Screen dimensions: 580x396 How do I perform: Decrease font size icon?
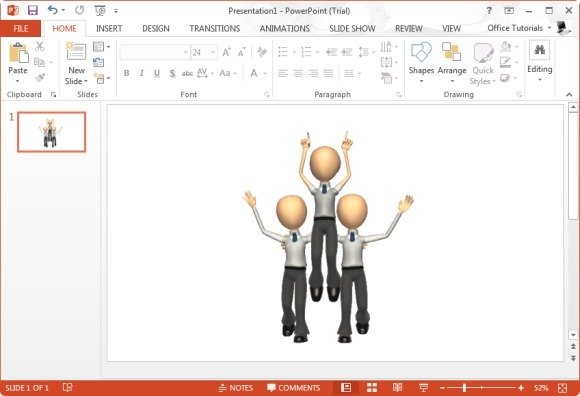(242, 53)
